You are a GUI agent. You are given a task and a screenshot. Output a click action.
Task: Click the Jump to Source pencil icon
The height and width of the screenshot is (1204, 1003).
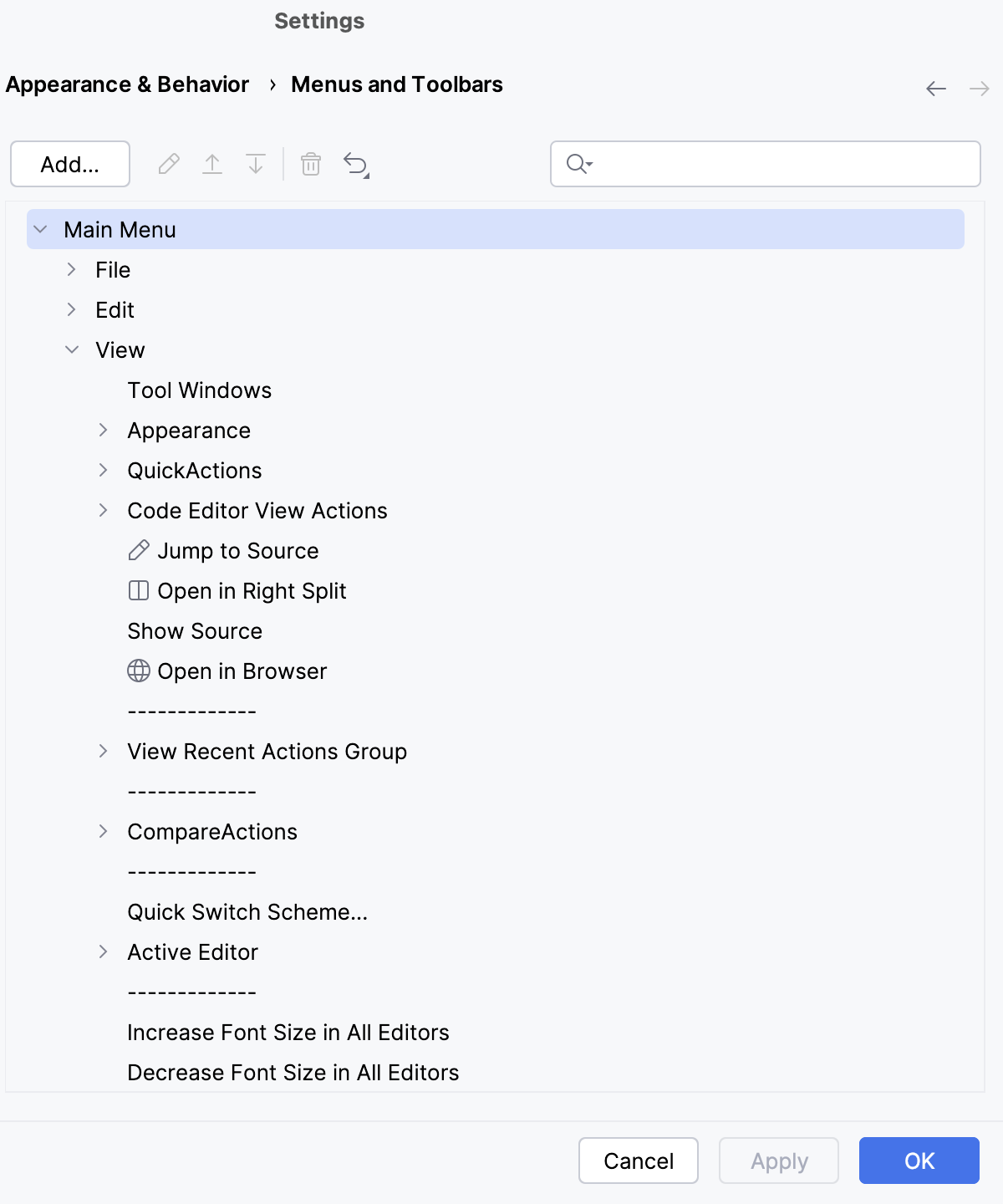138,550
